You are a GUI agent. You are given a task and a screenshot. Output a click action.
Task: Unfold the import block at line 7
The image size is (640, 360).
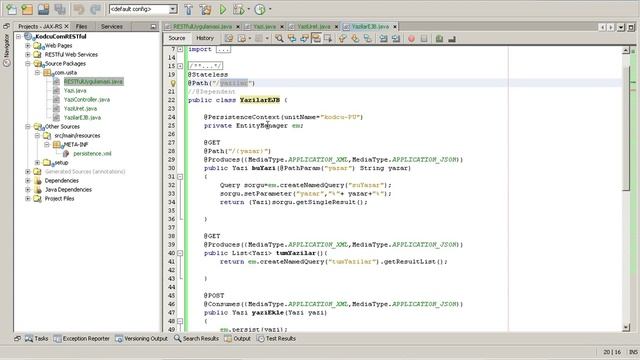(180, 49)
